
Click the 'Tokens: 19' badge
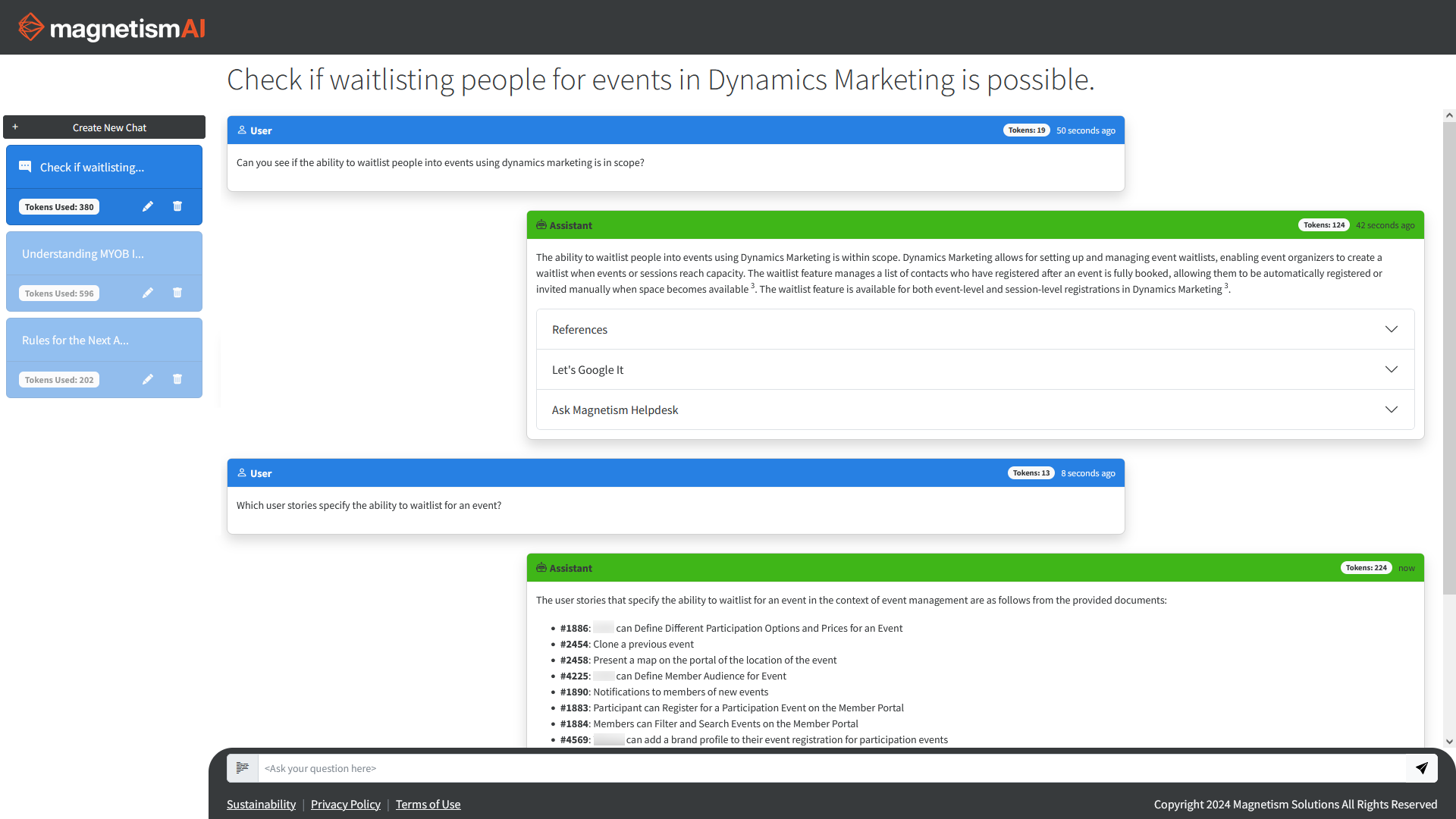1027,130
